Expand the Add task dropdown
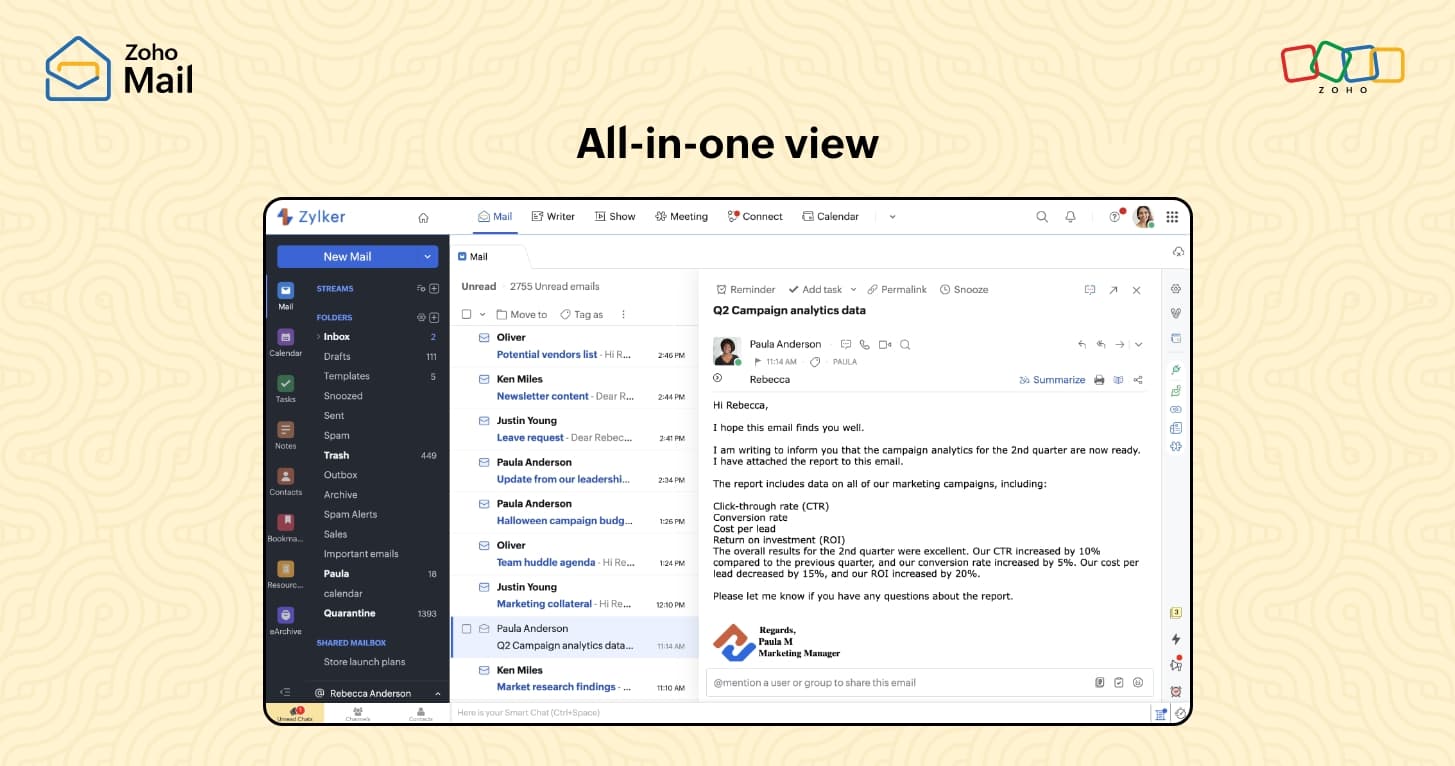 pos(853,289)
